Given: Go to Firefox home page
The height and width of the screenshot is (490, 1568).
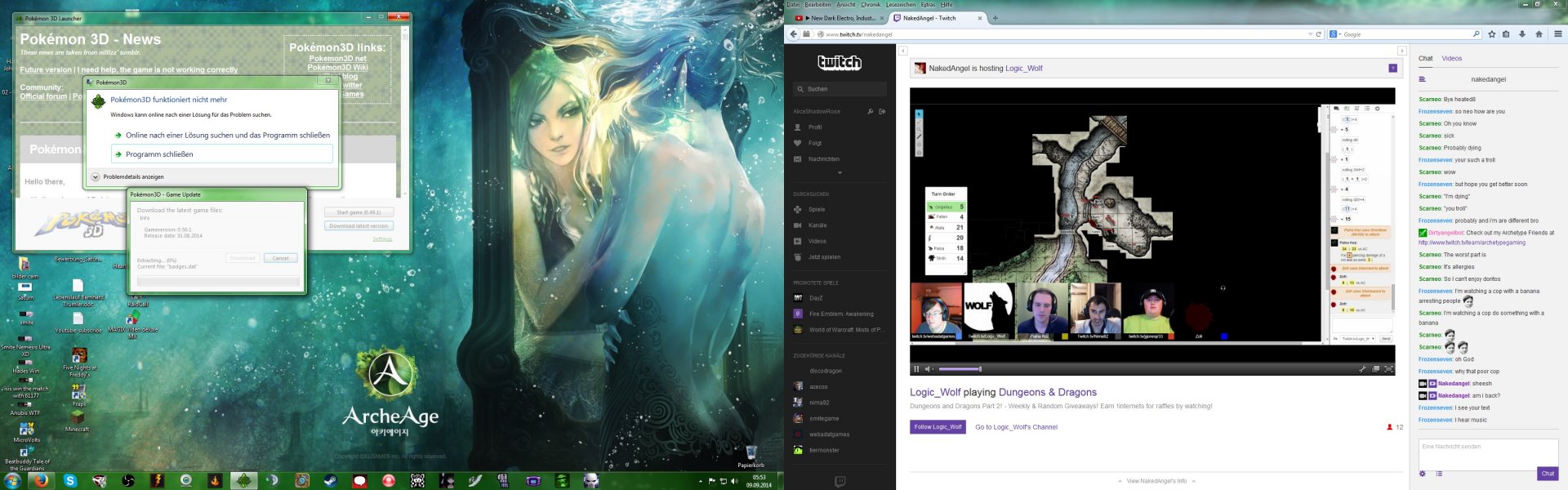Looking at the screenshot, I should click(x=1539, y=34).
